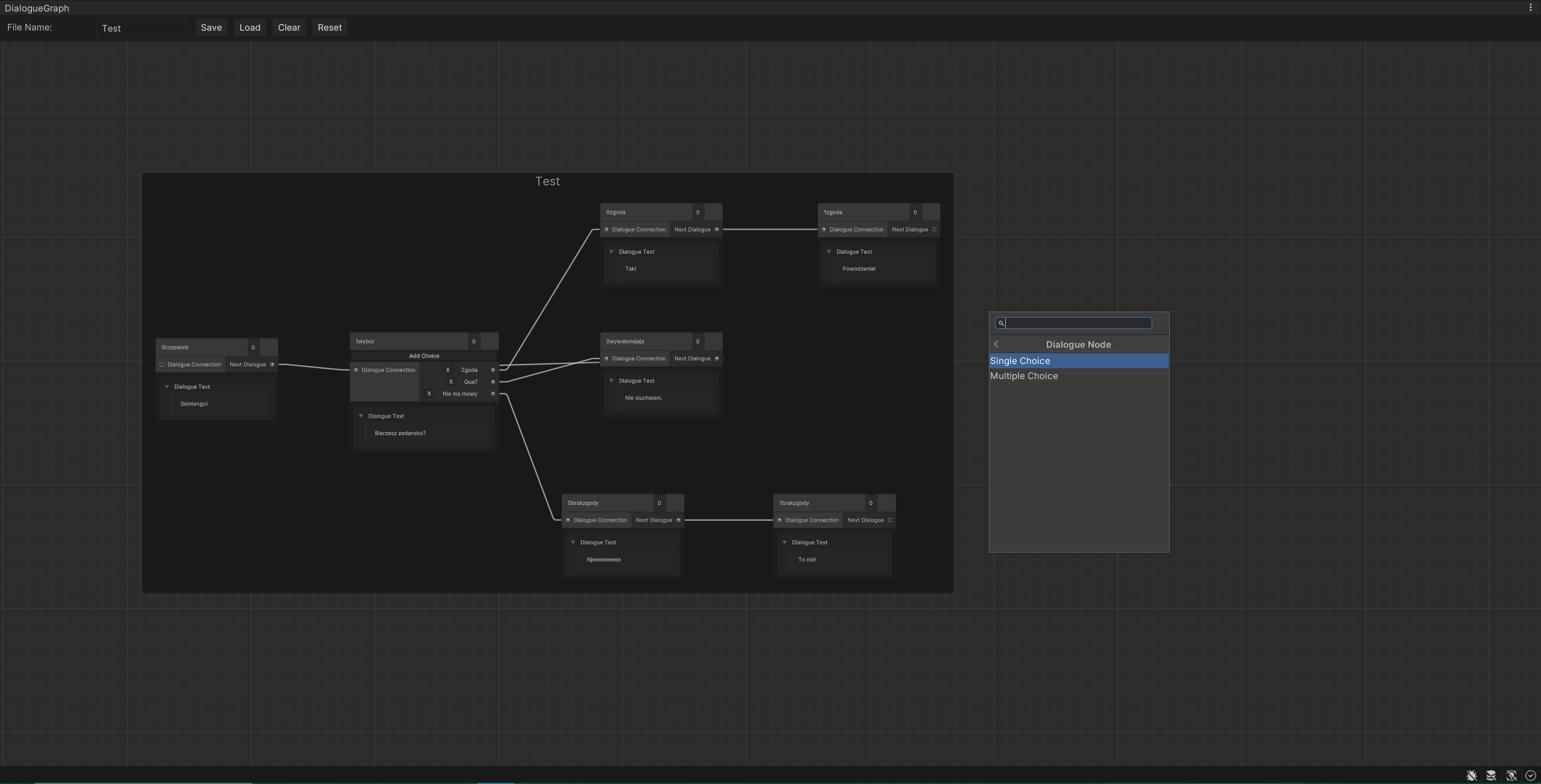Open the three-dot window menu at top right
Screen dimensions: 1541x784
[1531, 7]
